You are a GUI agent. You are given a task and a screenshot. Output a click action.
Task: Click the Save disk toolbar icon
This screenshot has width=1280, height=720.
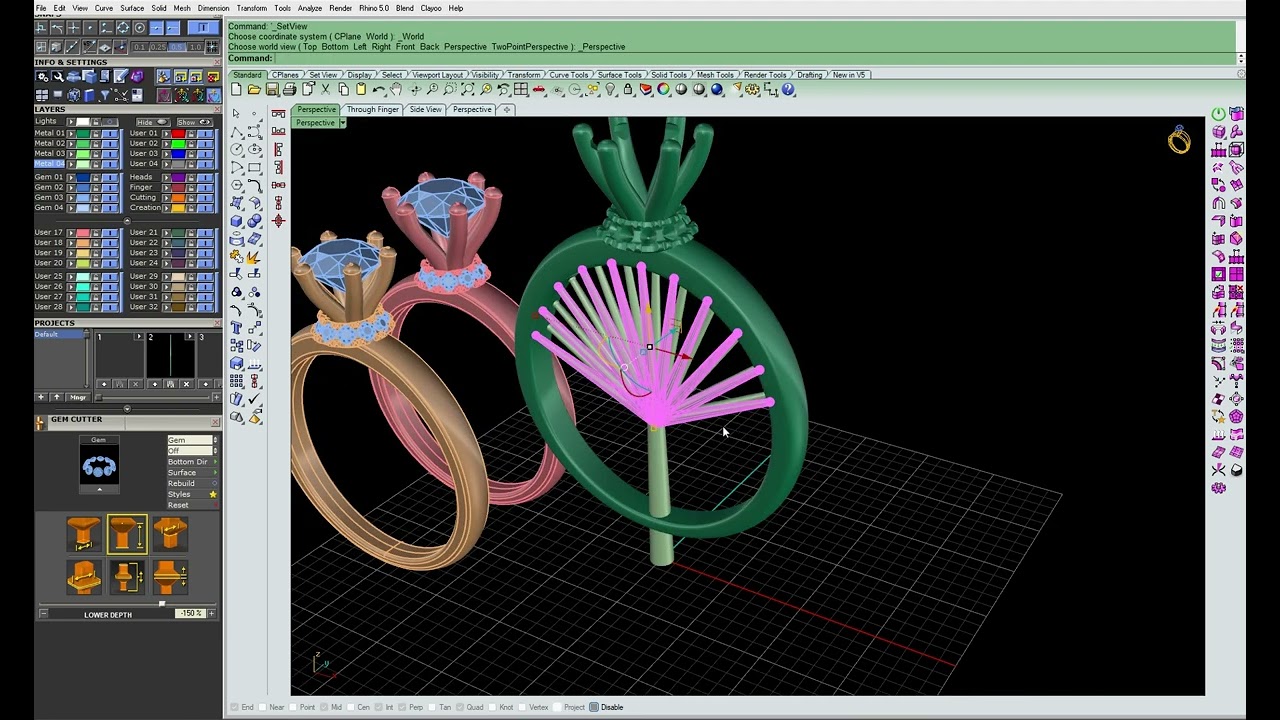tap(271, 90)
